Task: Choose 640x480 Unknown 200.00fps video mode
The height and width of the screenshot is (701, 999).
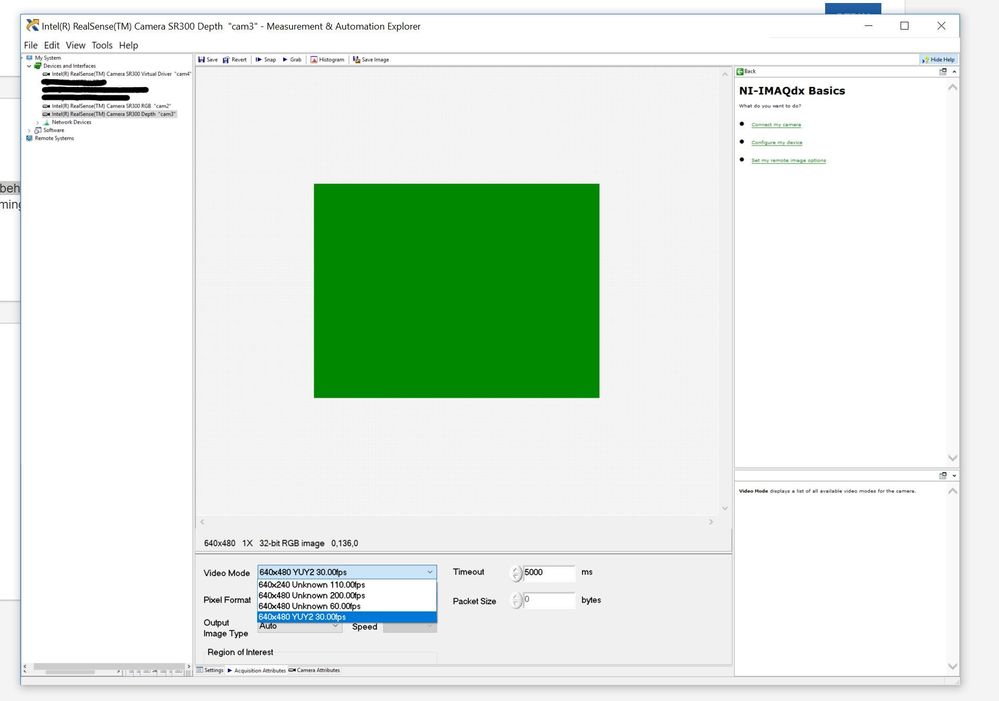Action: pyautogui.click(x=347, y=595)
